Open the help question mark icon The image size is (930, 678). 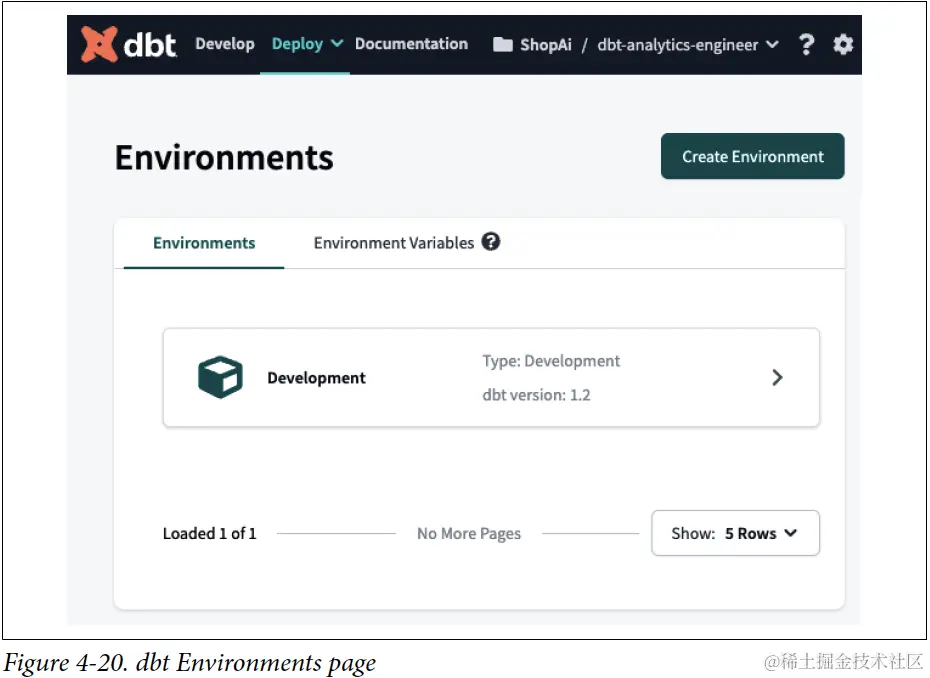[x=806, y=44]
